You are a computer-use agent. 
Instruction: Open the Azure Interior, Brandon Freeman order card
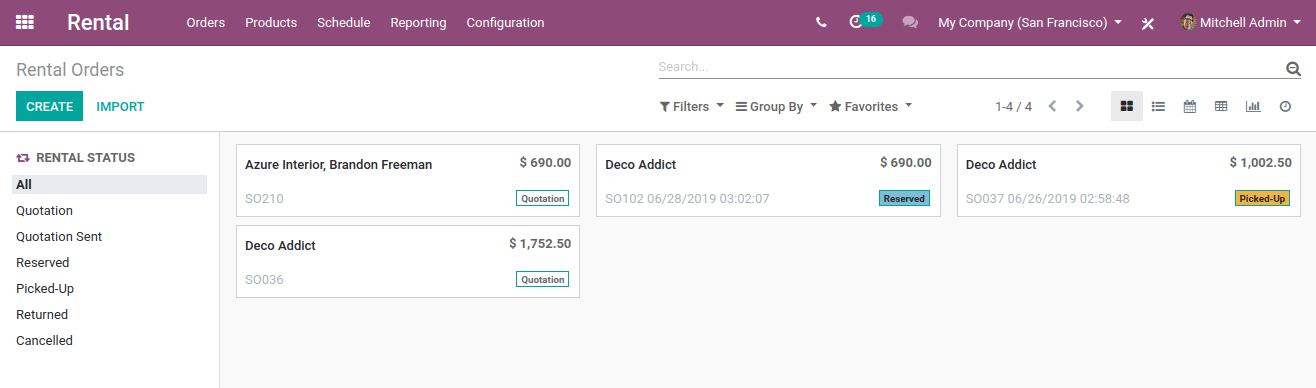pos(408,180)
